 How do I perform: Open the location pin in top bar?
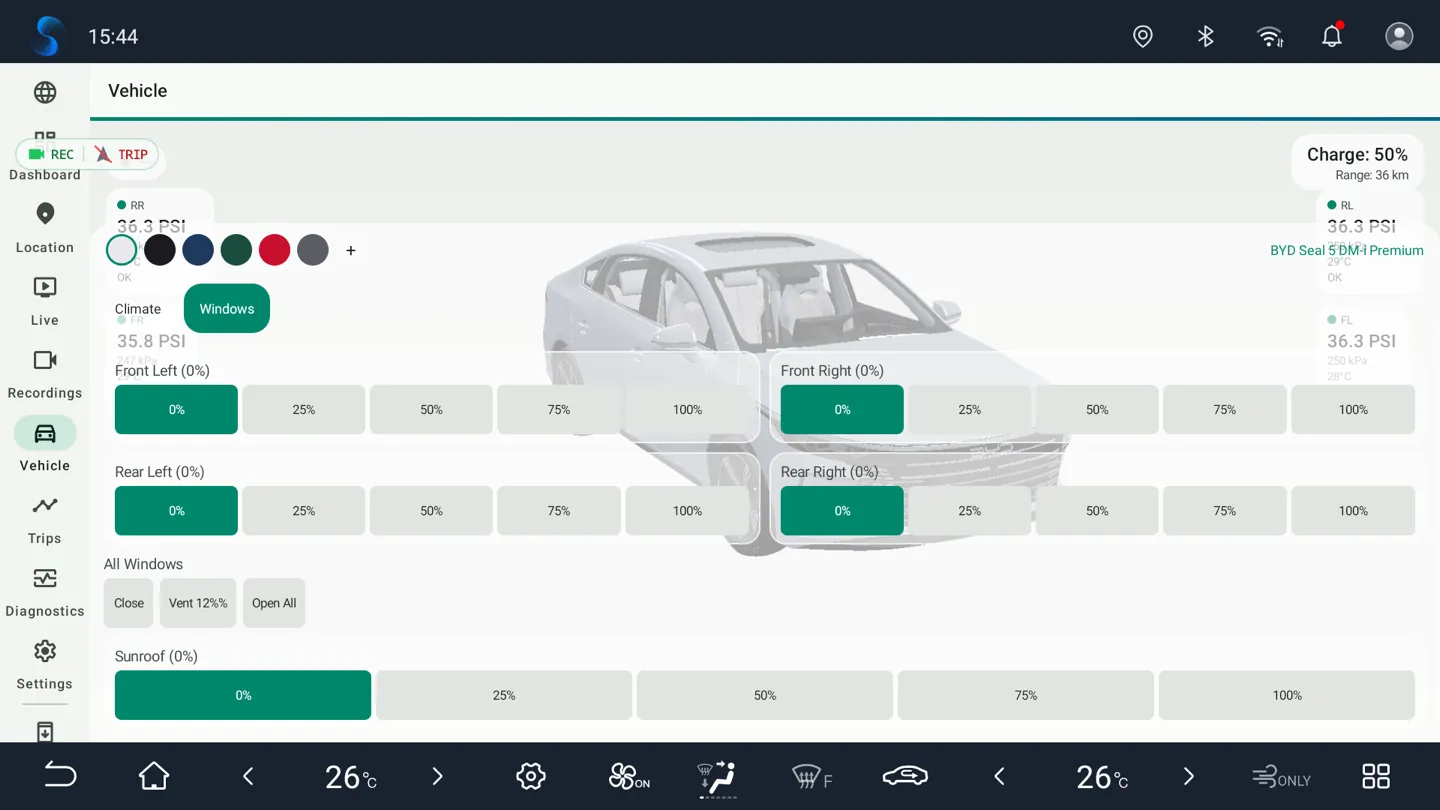click(1143, 36)
